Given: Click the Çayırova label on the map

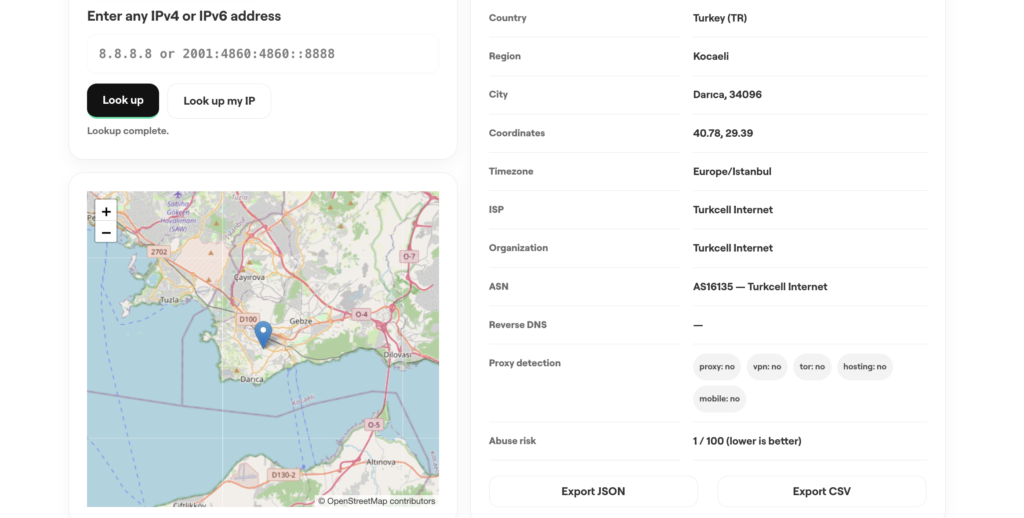Looking at the screenshot, I should point(249,277).
